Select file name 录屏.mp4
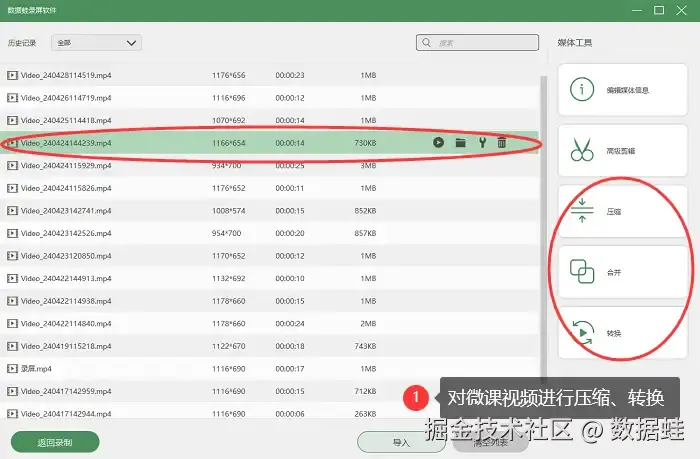Screen dimensions: 700x459 click(36, 369)
